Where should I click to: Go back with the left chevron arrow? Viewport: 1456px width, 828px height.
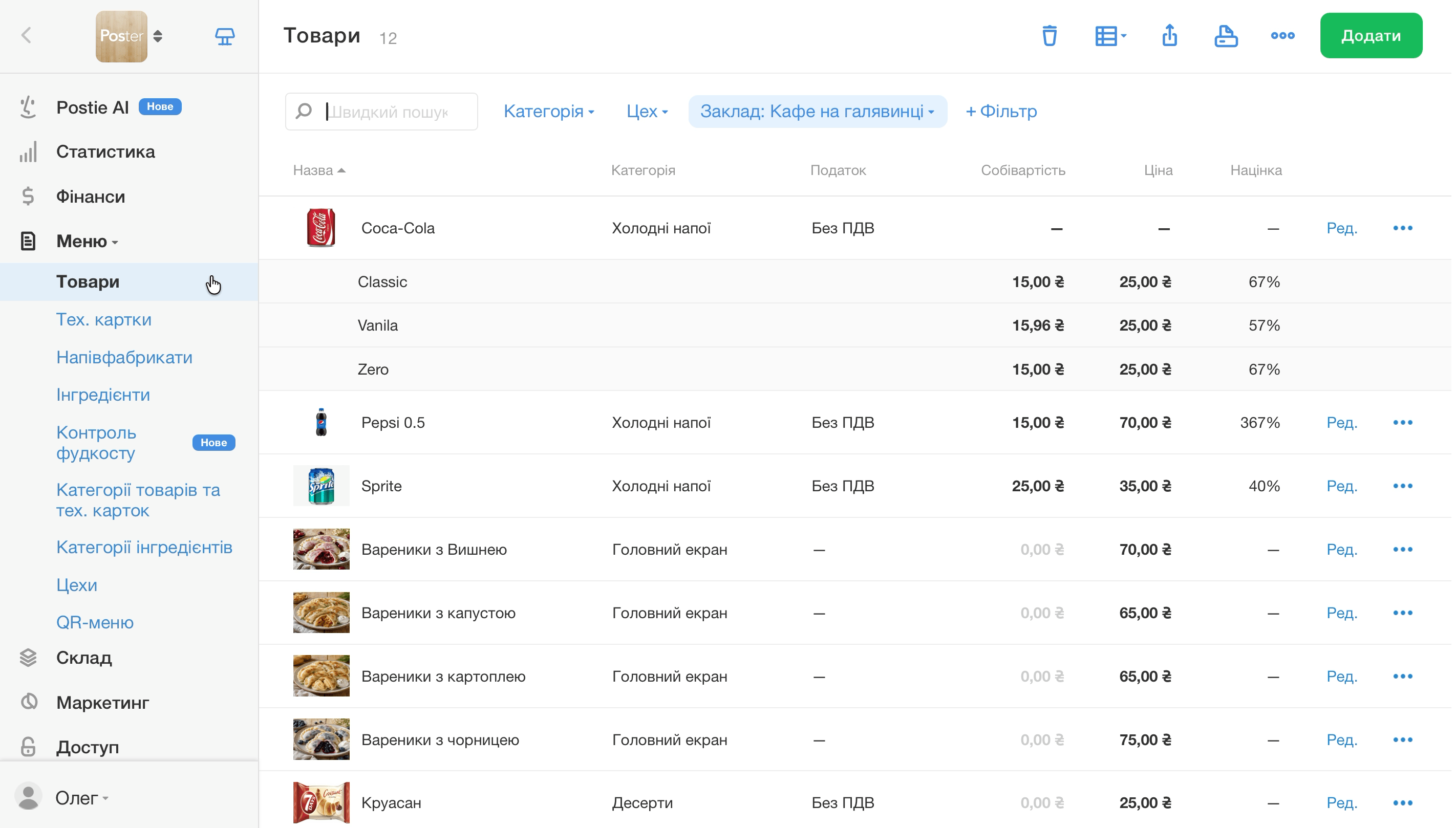point(26,35)
